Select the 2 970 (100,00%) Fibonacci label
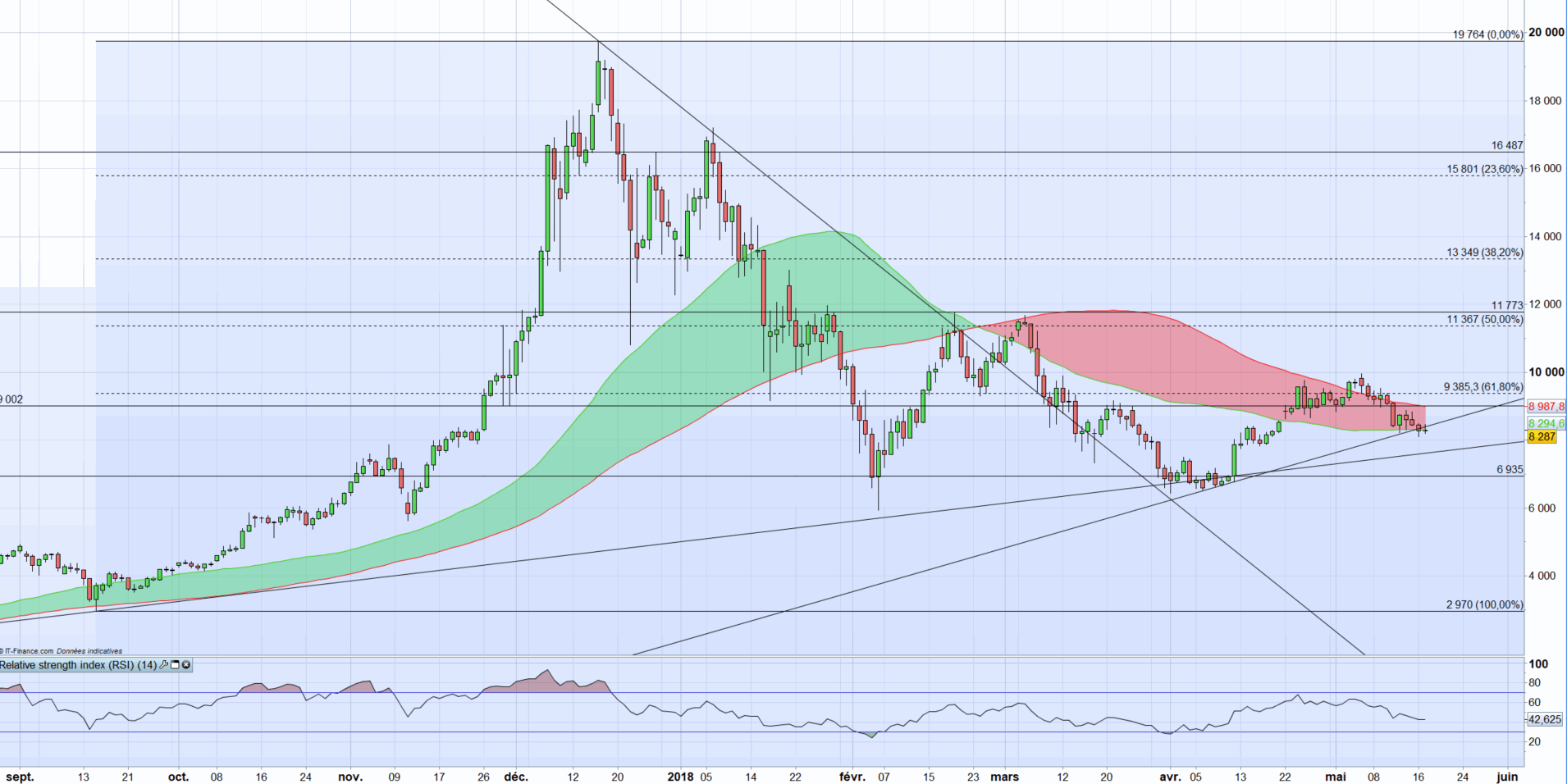 pyautogui.click(x=1485, y=604)
